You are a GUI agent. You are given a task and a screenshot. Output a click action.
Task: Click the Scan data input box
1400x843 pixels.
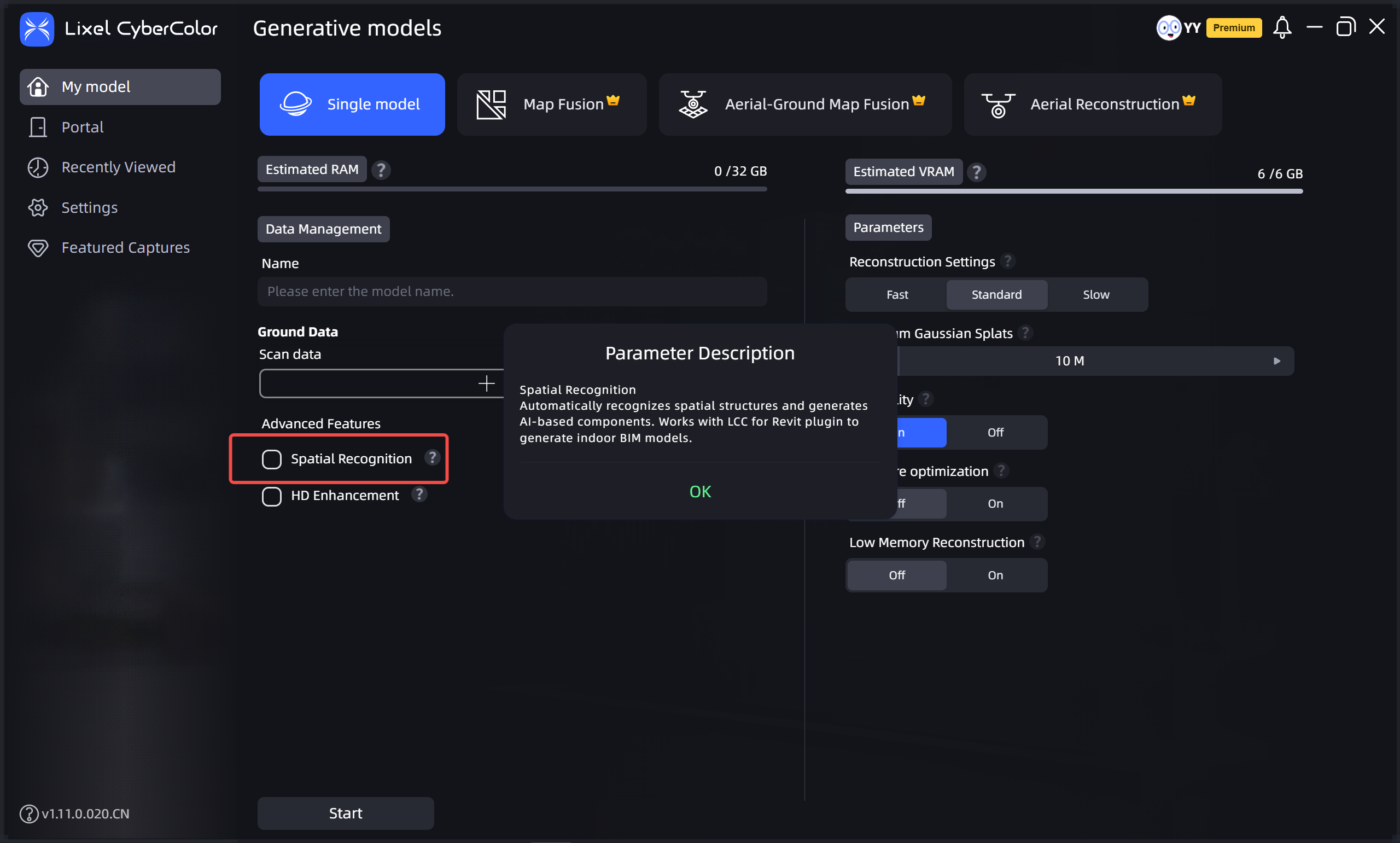click(382, 383)
